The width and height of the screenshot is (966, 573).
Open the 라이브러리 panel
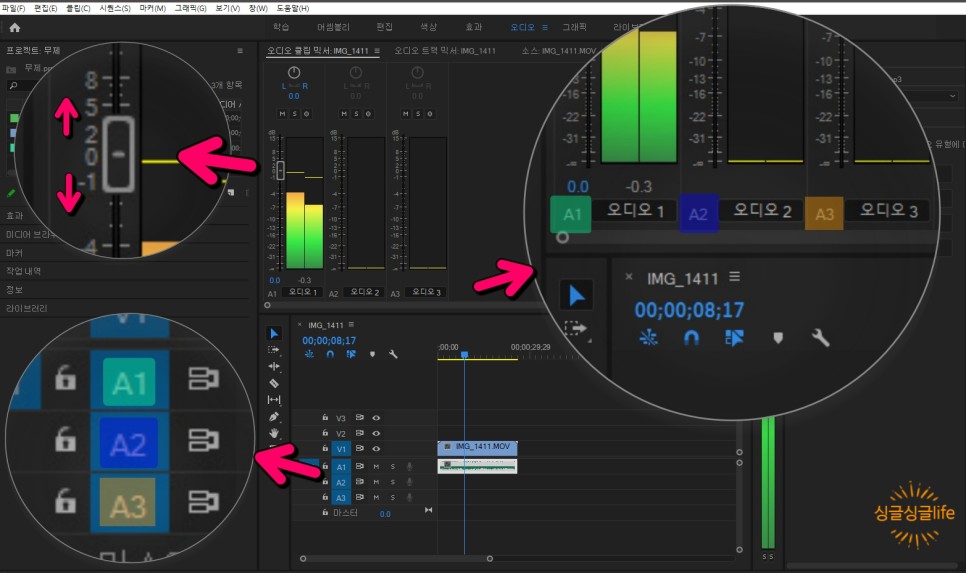point(26,308)
